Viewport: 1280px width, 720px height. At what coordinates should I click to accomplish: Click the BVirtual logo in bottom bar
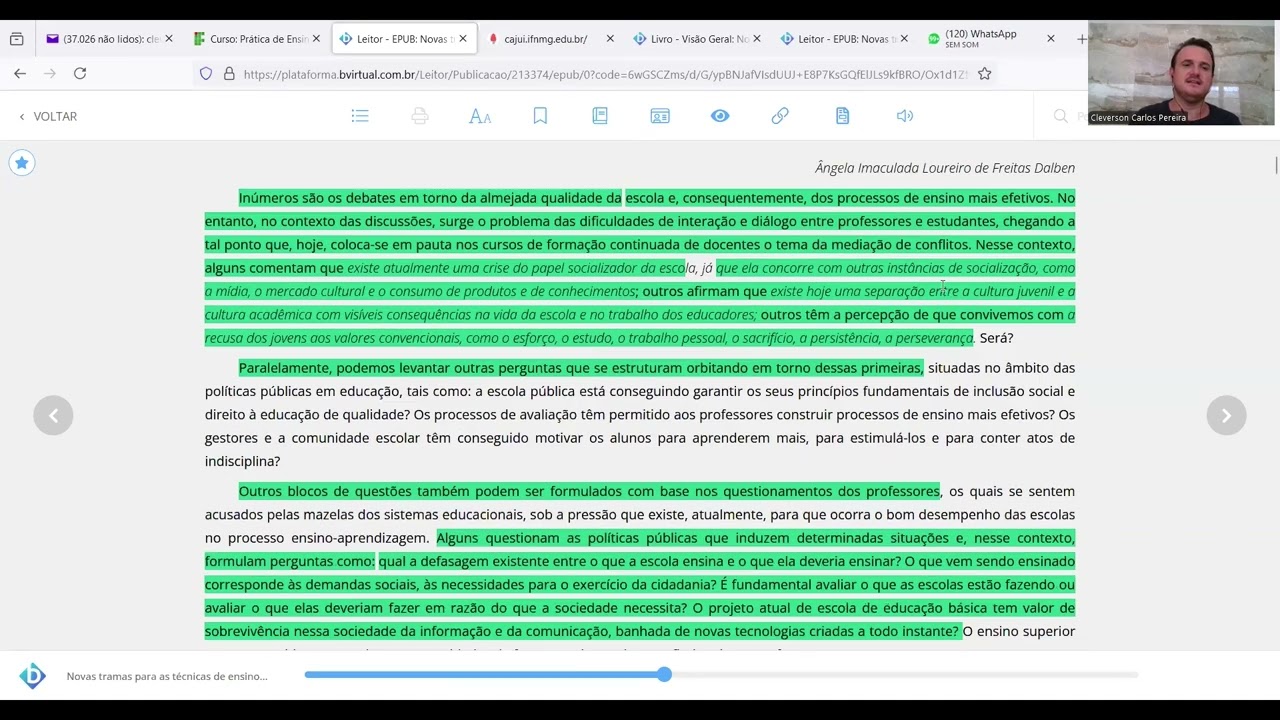pyautogui.click(x=32, y=676)
